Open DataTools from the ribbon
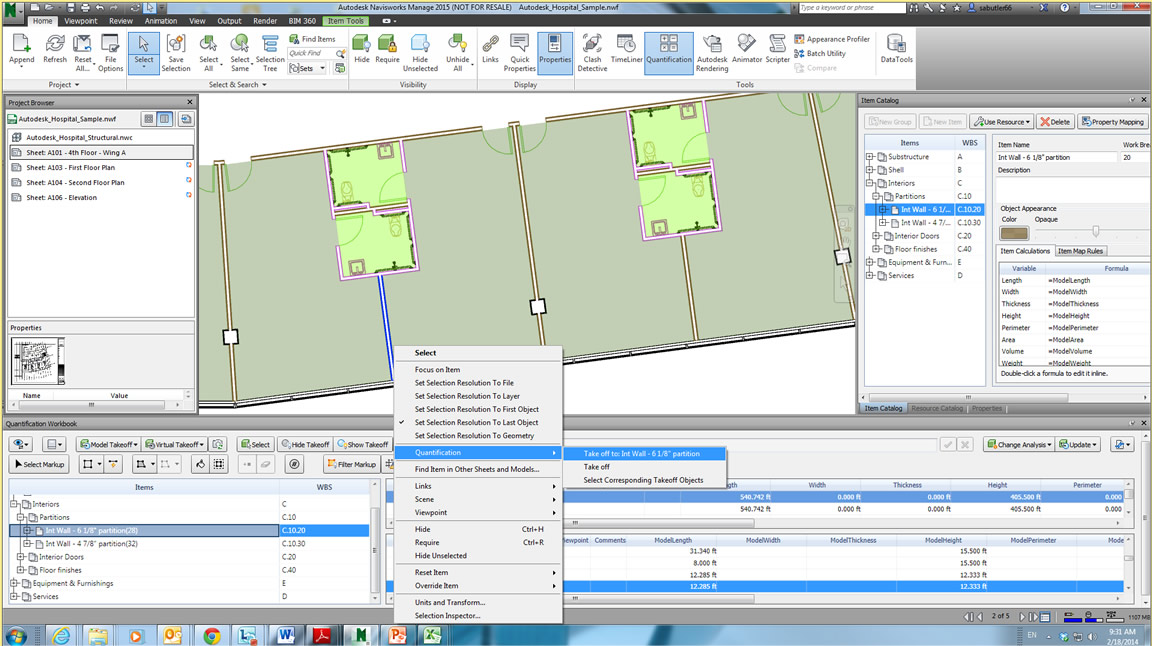The image size is (1152, 646). (x=896, y=50)
